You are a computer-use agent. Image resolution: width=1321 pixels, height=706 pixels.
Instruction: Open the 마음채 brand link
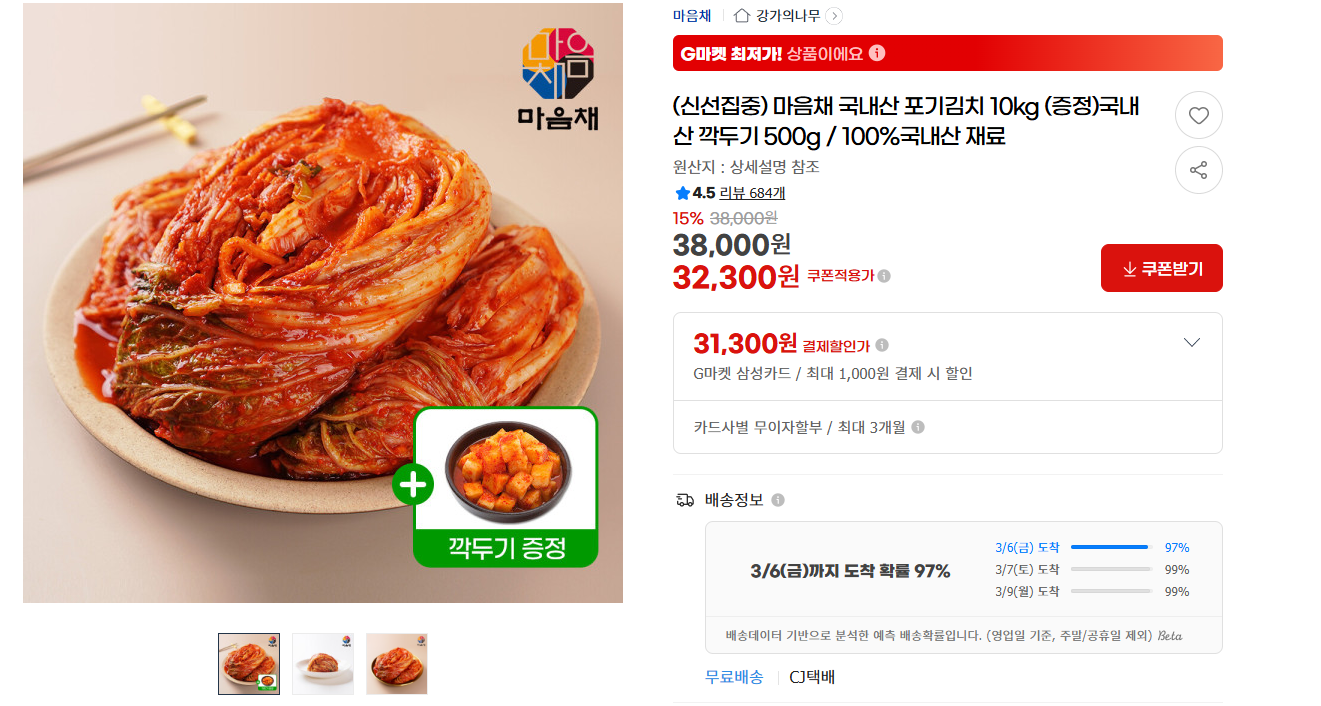692,15
